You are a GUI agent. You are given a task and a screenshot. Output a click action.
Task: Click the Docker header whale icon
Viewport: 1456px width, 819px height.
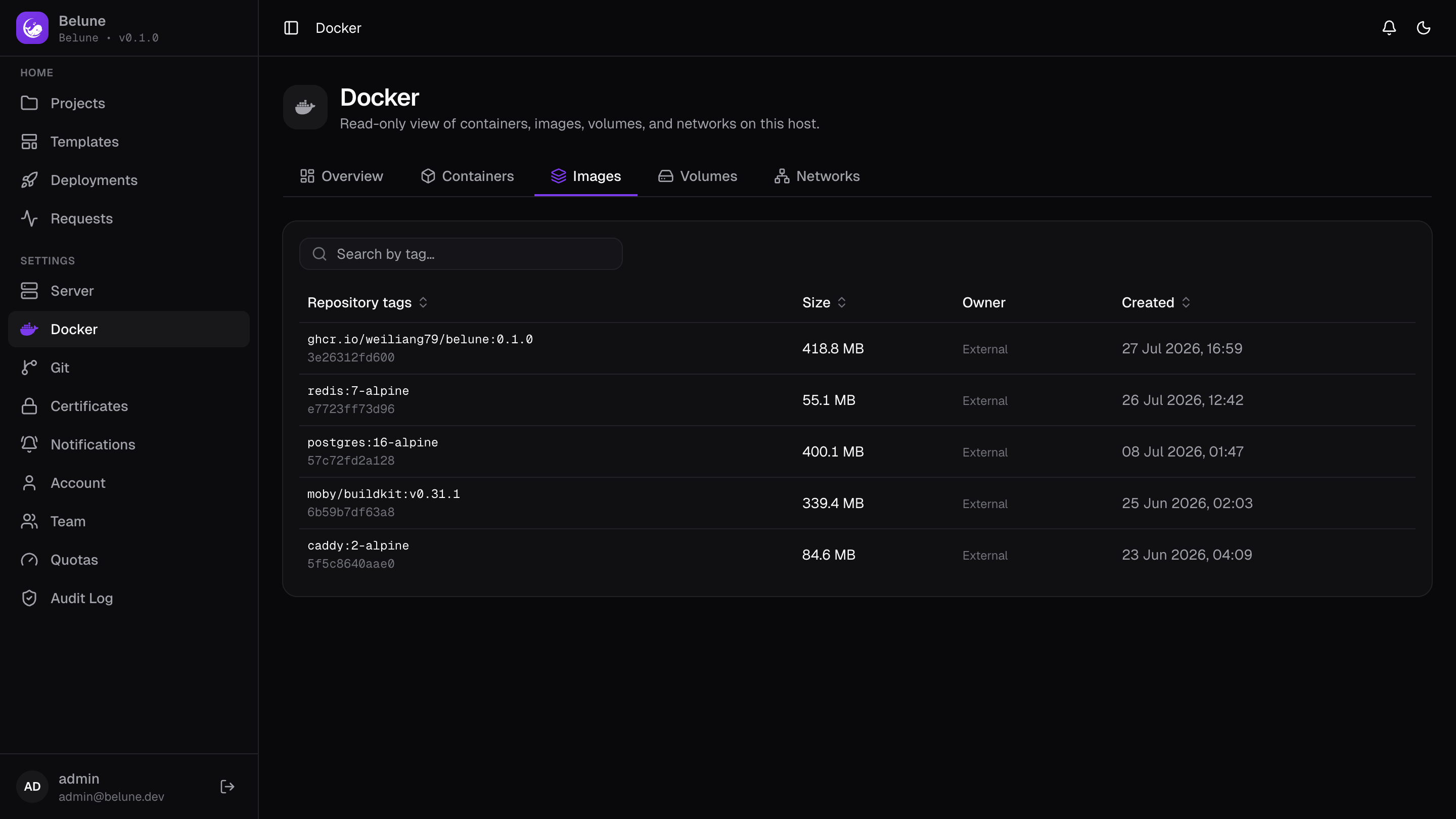coord(305,107)
